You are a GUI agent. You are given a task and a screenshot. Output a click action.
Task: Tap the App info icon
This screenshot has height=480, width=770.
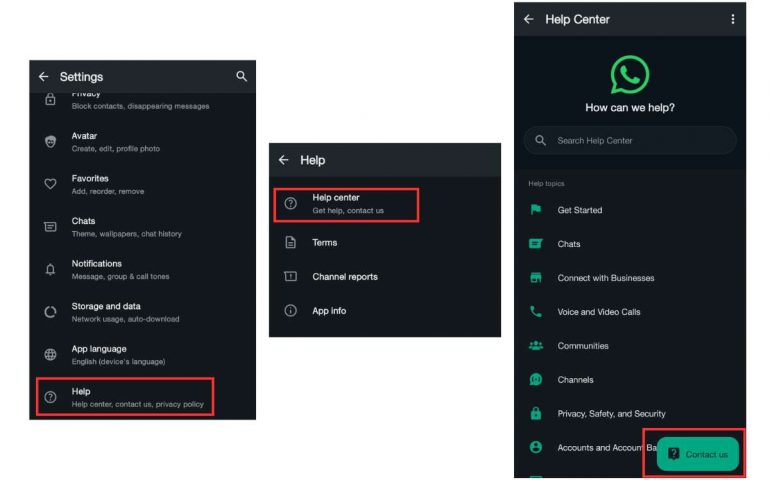click(x=290, y=311)
